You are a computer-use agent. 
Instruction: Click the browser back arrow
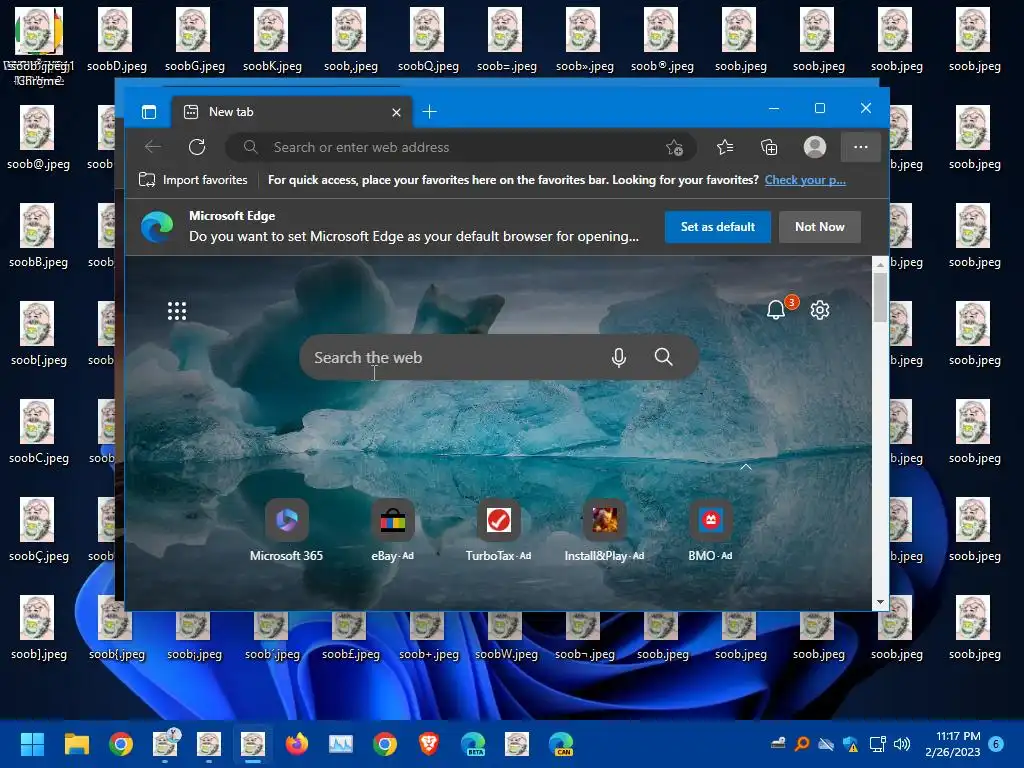(153, 147)
